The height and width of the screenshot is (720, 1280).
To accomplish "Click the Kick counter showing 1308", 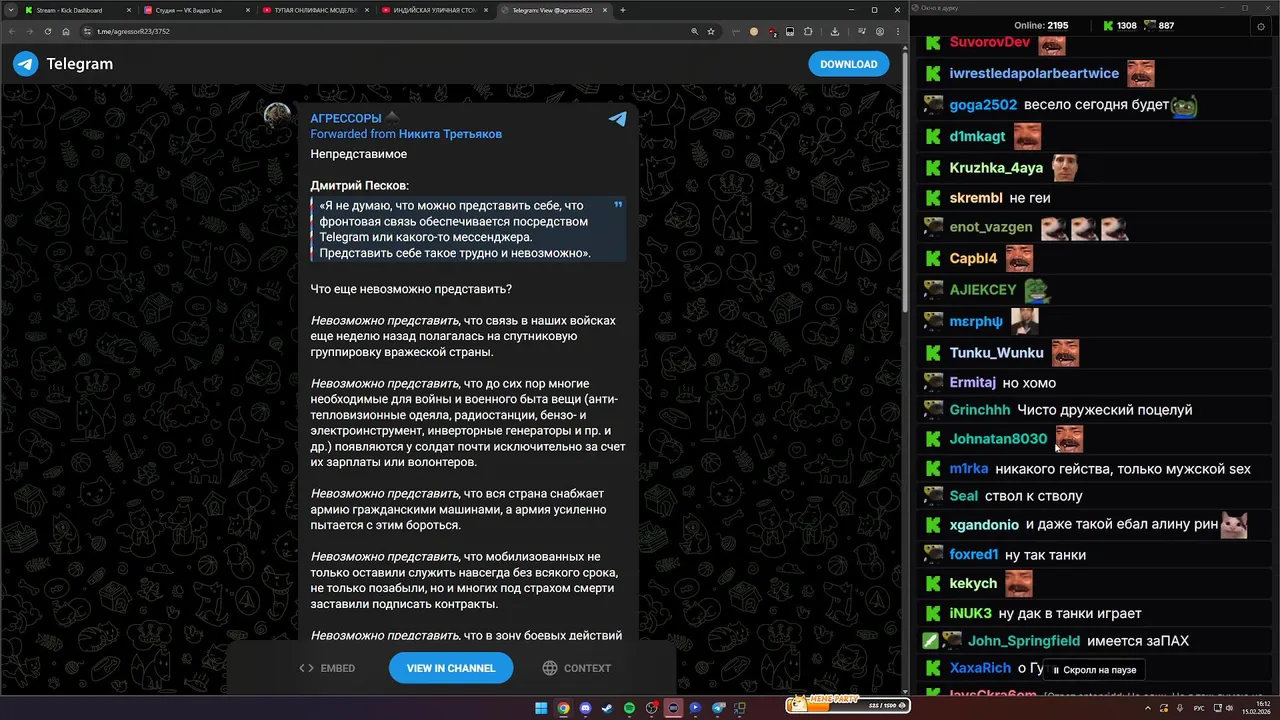I will tap(1119, 26).
